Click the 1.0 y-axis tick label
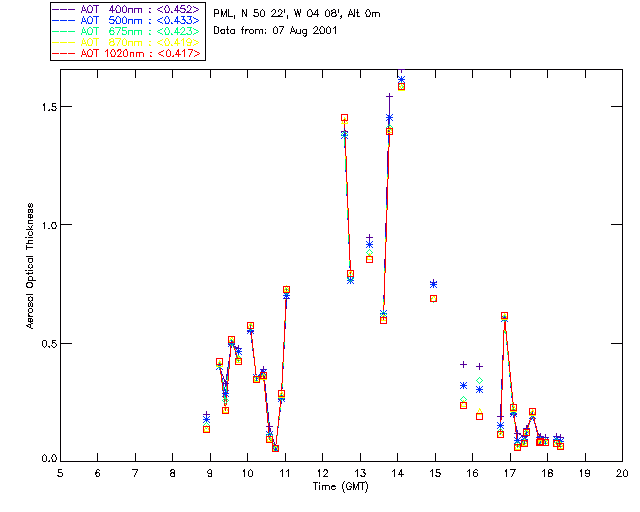This screenshot has height=512, width=640. click(49, 225)
